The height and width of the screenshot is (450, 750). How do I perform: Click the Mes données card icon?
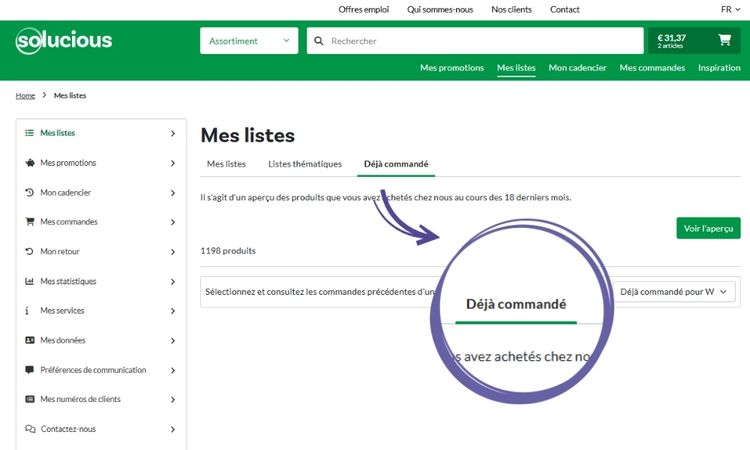point(30,340)
